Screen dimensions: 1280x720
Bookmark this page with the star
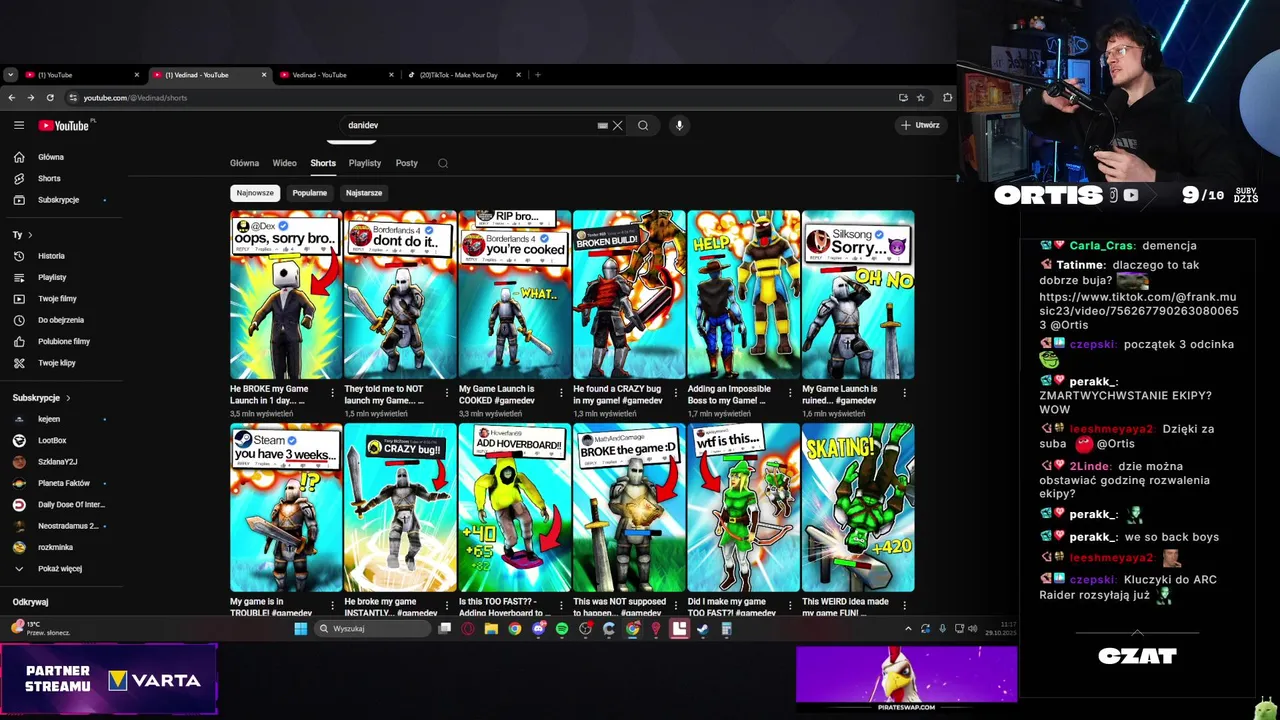point(921,98)
